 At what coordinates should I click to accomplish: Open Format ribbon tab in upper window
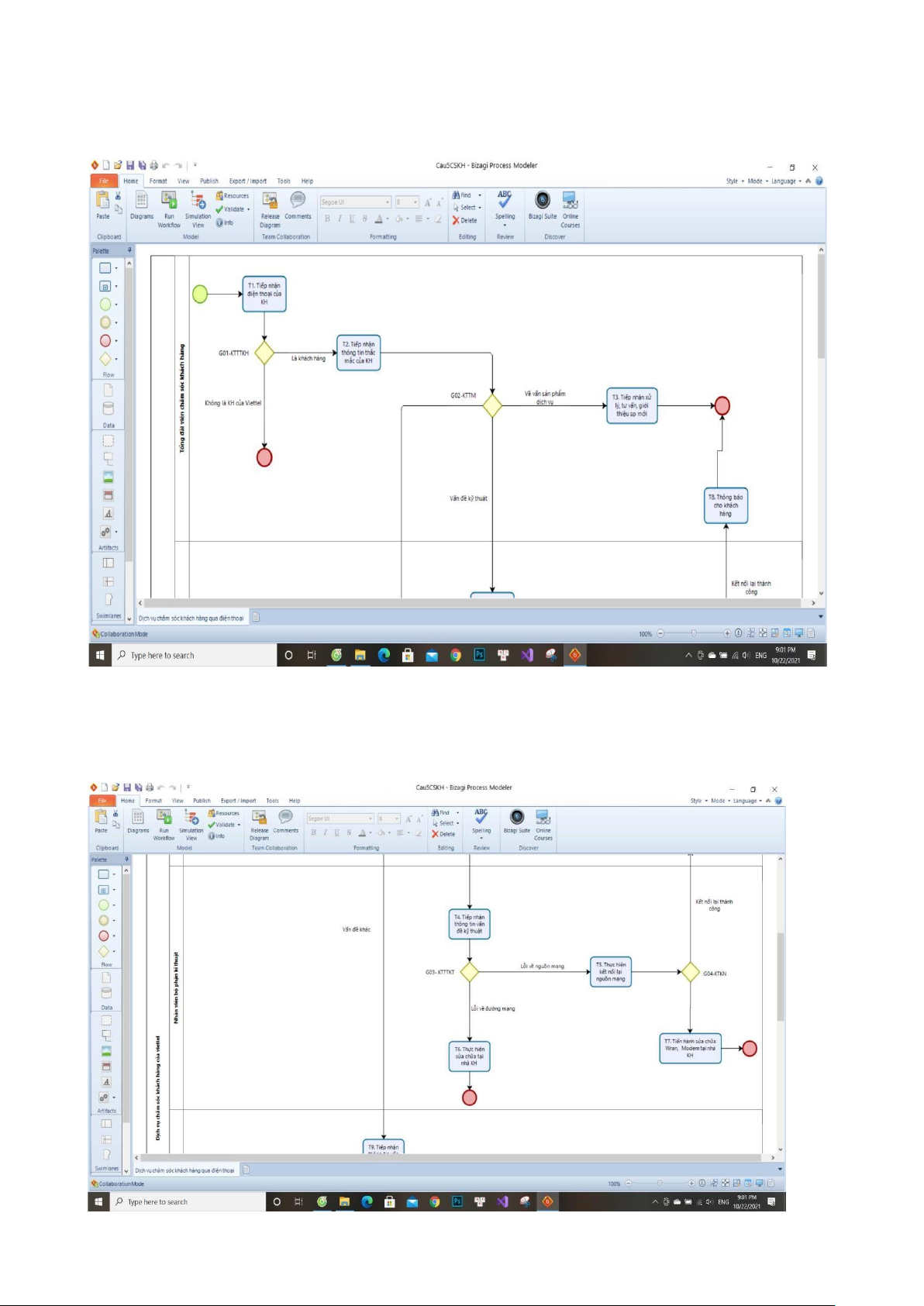tap(158, 181)
